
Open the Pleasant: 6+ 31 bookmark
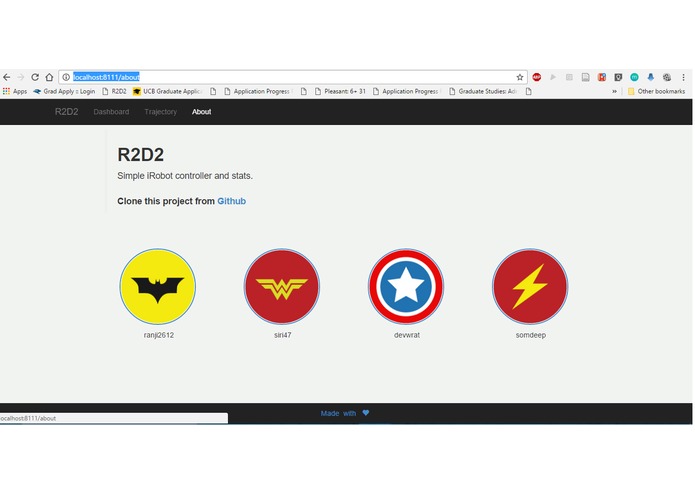coord(340,91)
